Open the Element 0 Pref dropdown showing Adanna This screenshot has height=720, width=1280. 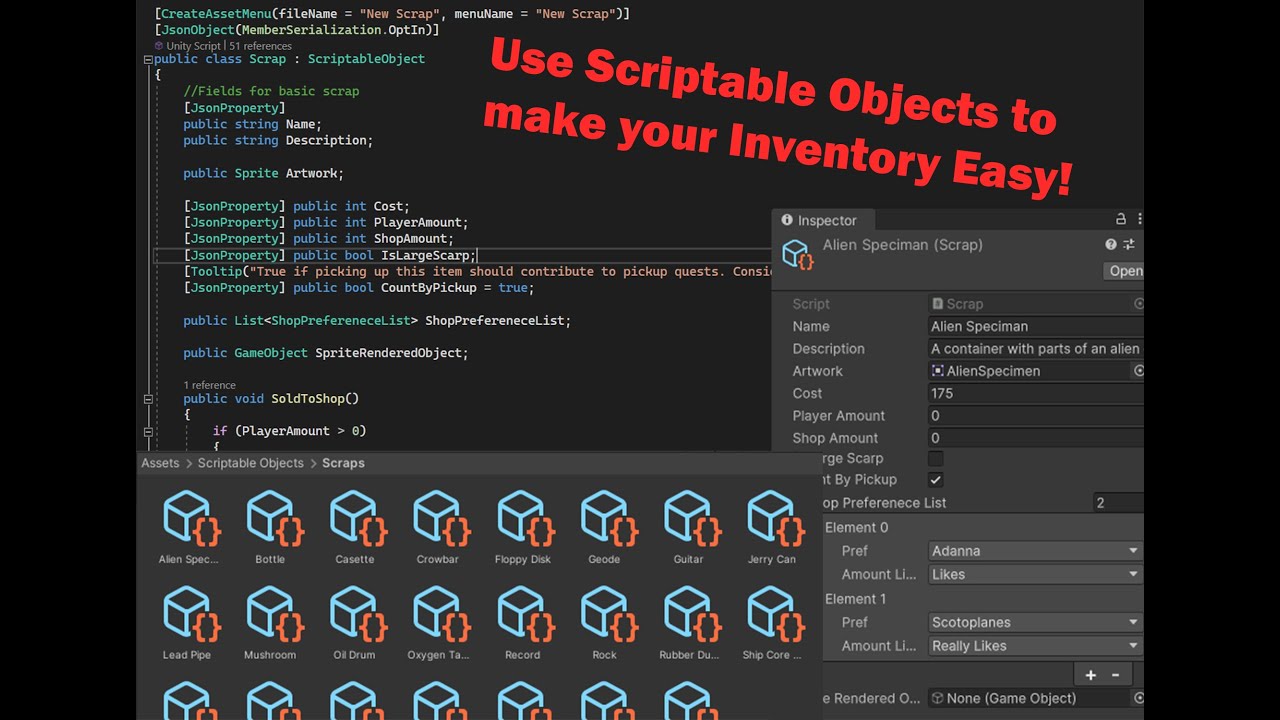click(1035, 551)
